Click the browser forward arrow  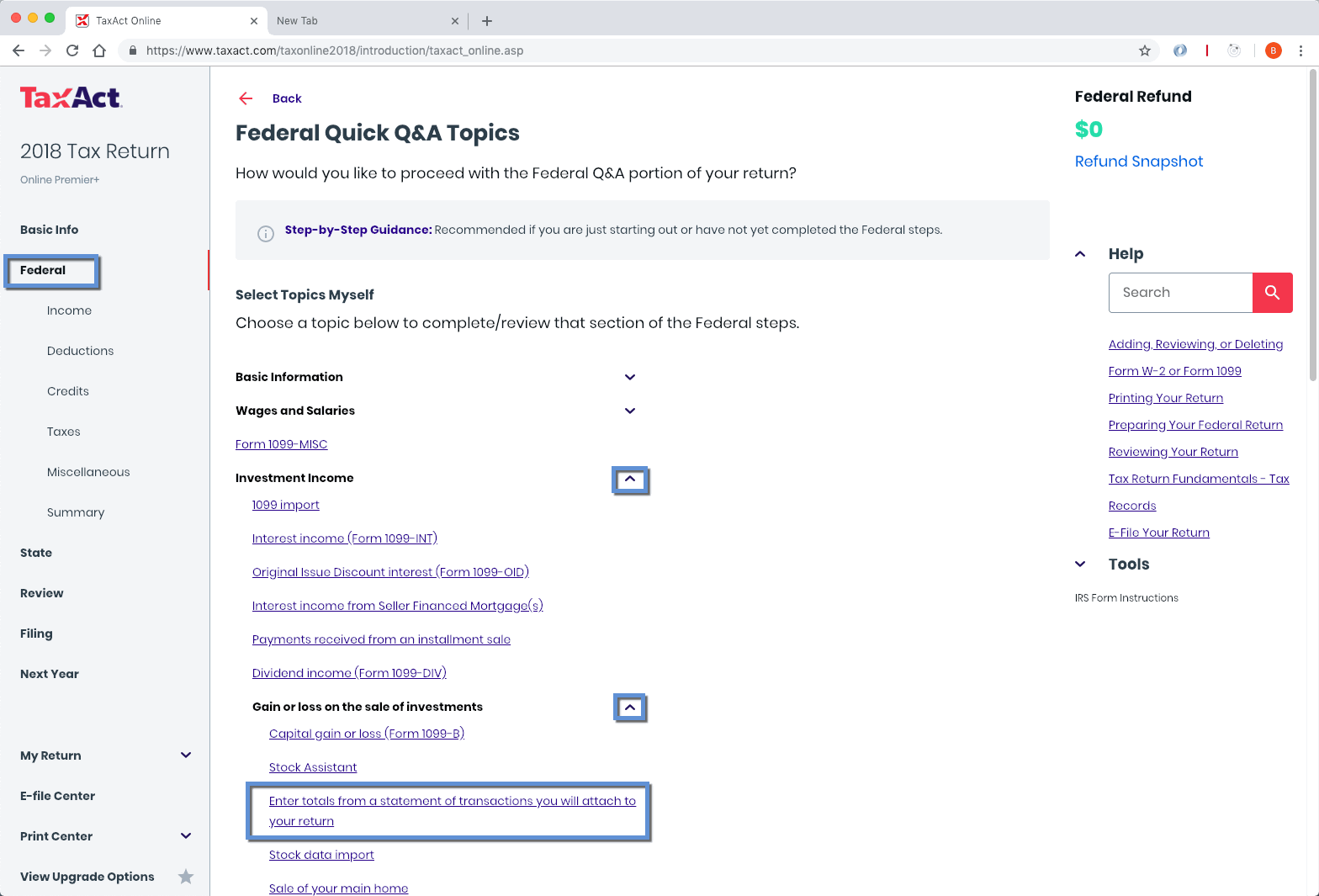coord(45,50)
